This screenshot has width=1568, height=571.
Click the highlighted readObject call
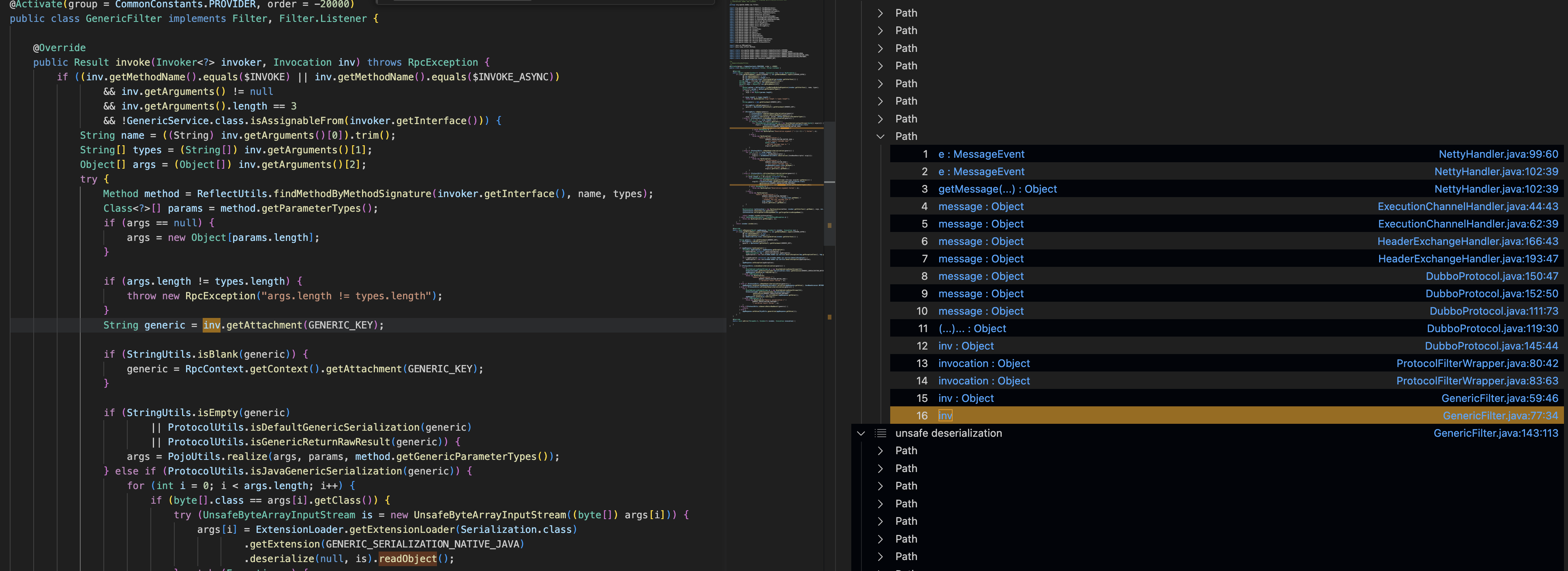[408, 559]
